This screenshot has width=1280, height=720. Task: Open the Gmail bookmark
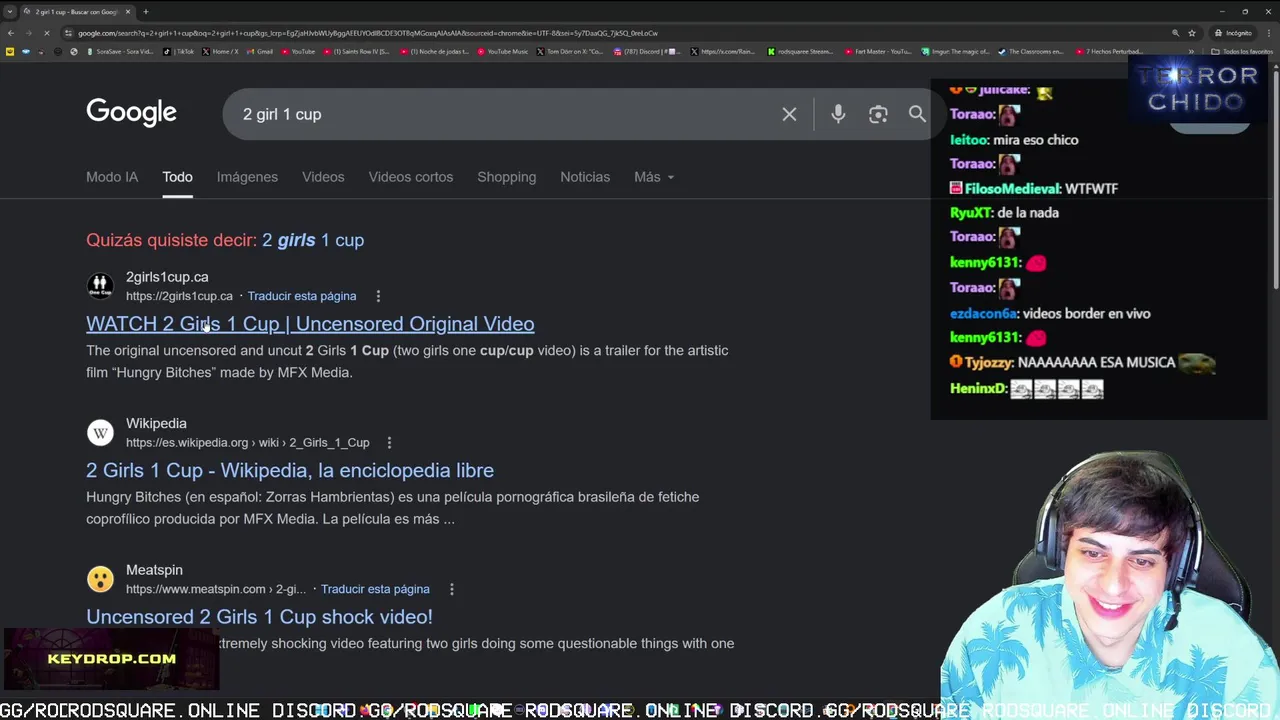[x=260, y=52]
